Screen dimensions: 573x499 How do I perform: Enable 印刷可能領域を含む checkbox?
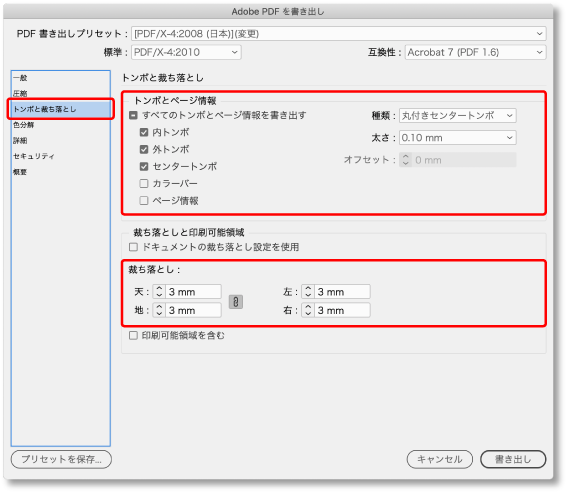point(133,335)
